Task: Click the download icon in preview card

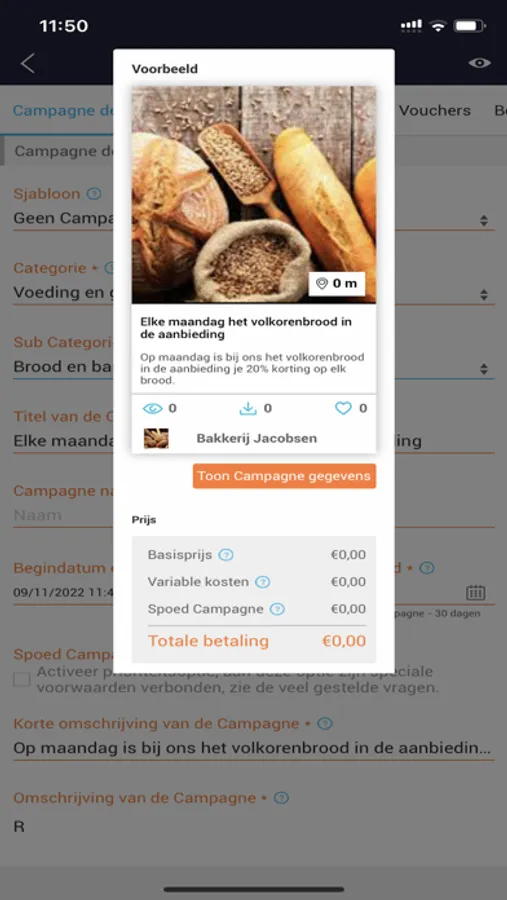Action: tap(247, 409)
